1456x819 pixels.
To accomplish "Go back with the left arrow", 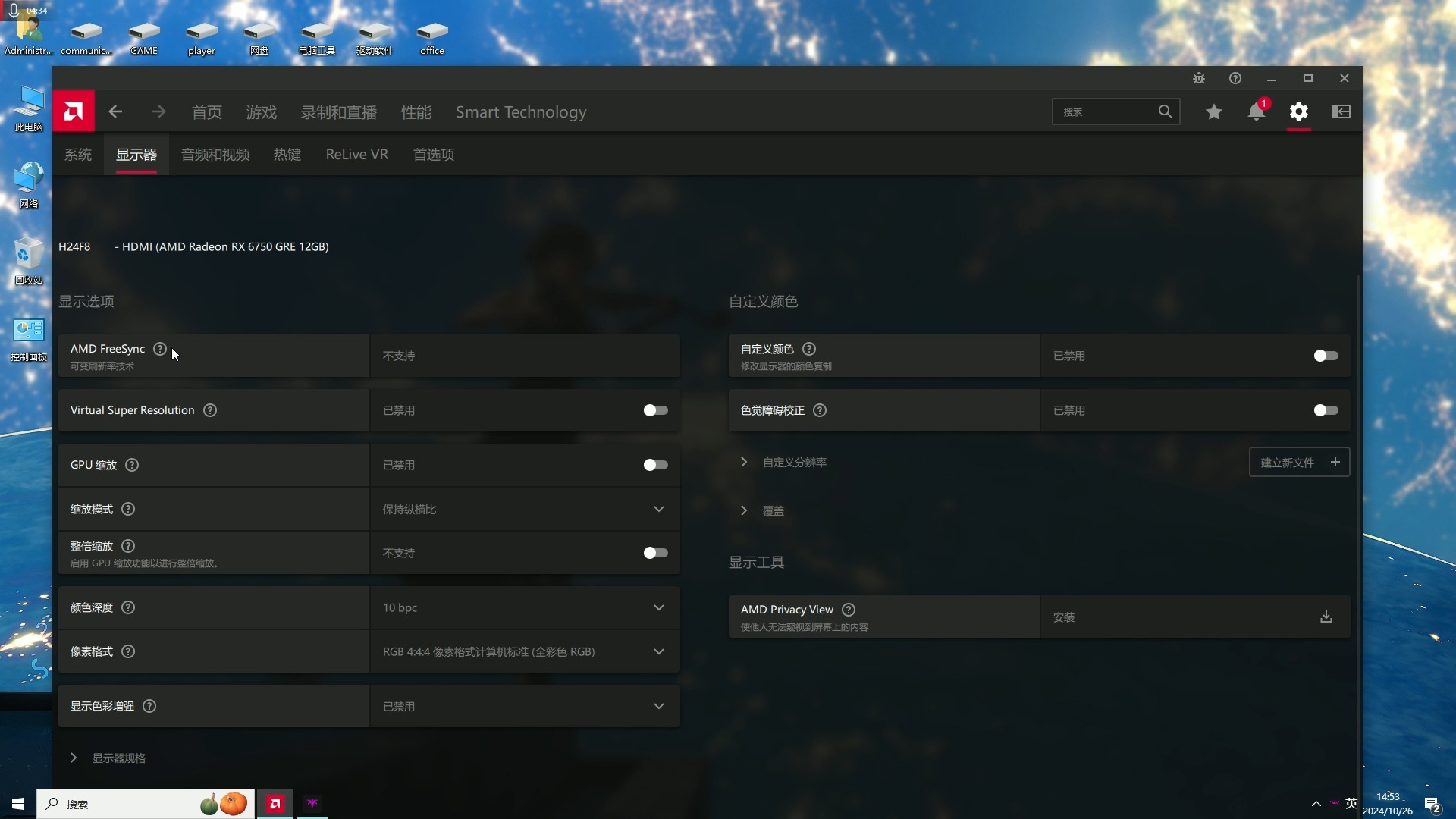I will [x=115, y=111].
